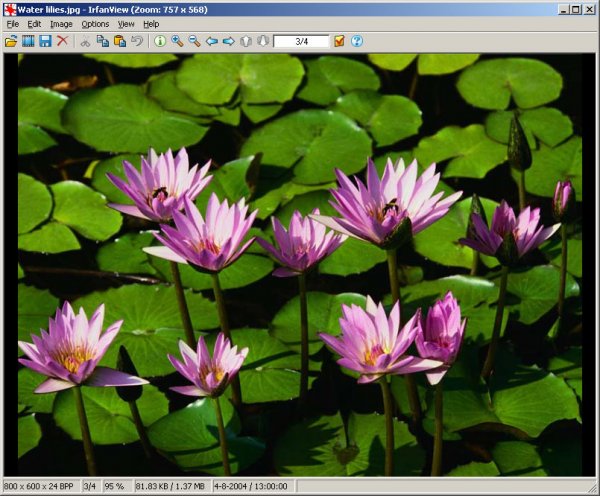Open the Options menu

pyautogui.click(x=95, y=23)
